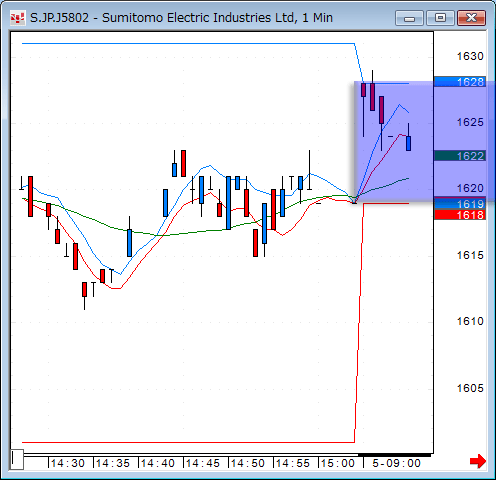Click the 1618 red price label
This screenshot has height=480, width=496.
click(x=460, y=215)
